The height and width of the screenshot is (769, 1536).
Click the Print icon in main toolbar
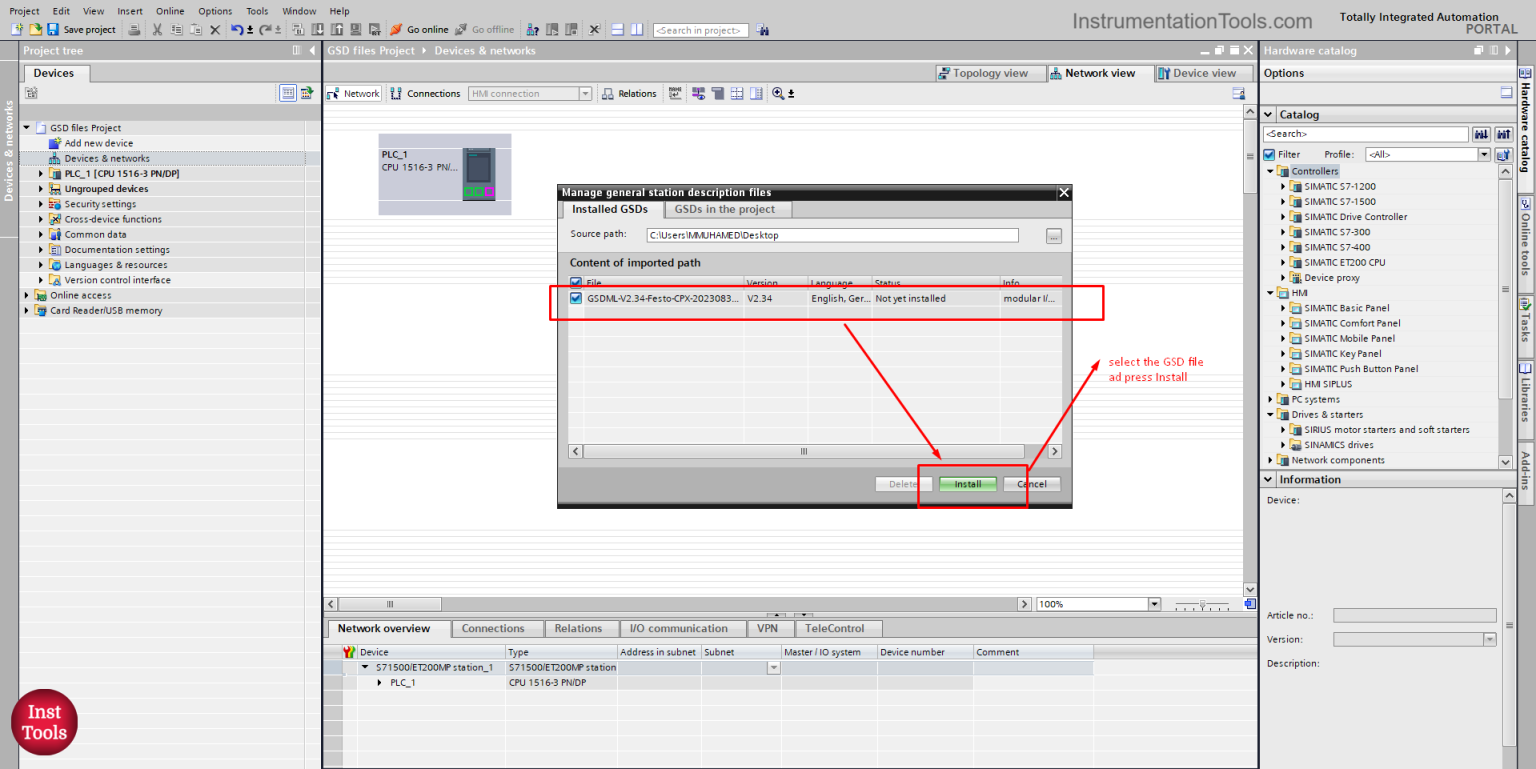(x=134, y=30)
